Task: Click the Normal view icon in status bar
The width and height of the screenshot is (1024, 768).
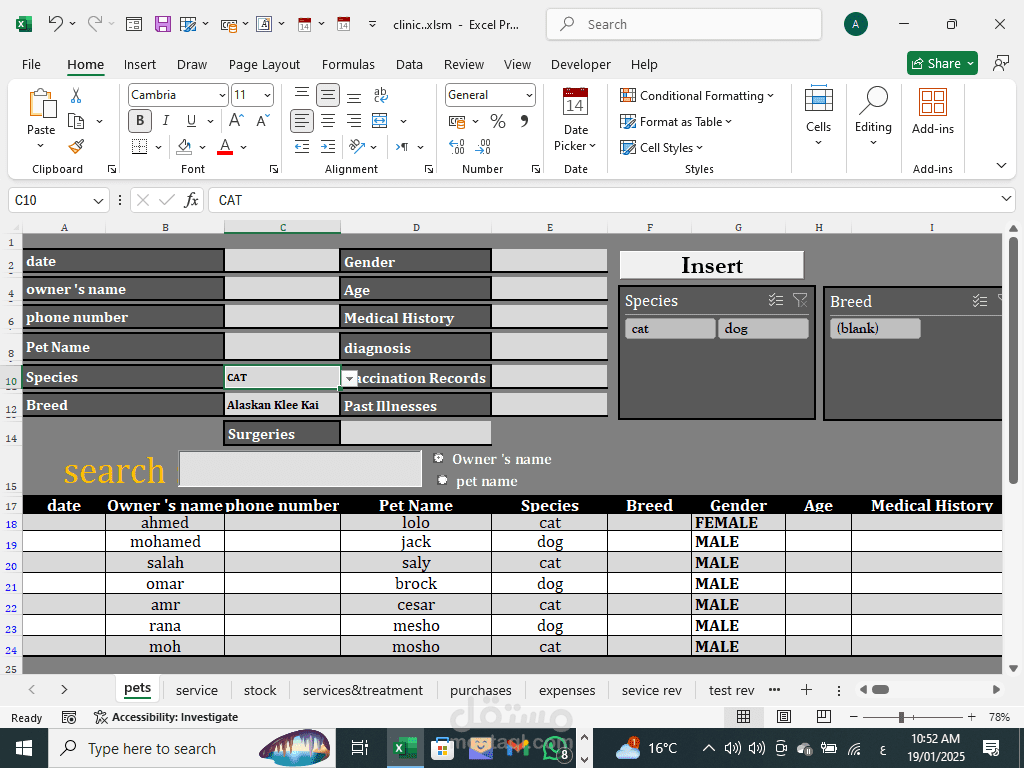Action: 743,717
